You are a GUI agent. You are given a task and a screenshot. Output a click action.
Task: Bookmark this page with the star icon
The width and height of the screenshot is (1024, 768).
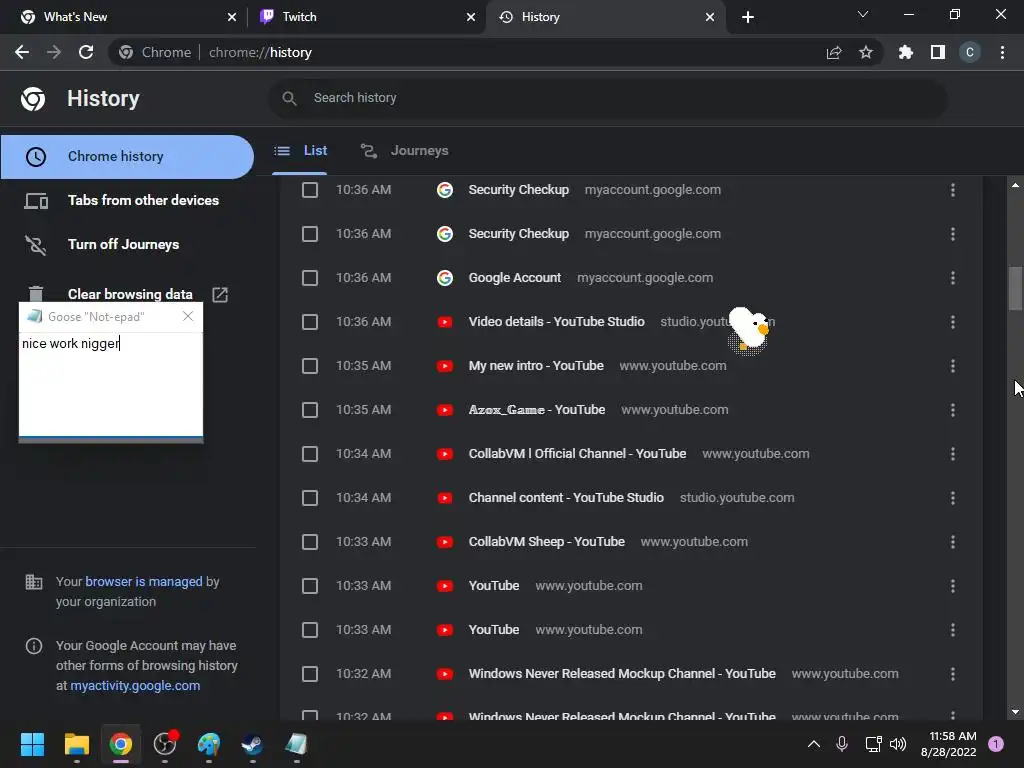[x=865, y=52]
